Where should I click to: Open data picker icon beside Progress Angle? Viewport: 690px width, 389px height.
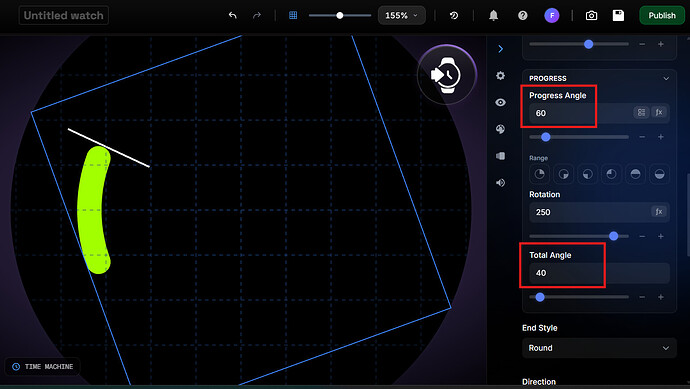click(641, 113)
